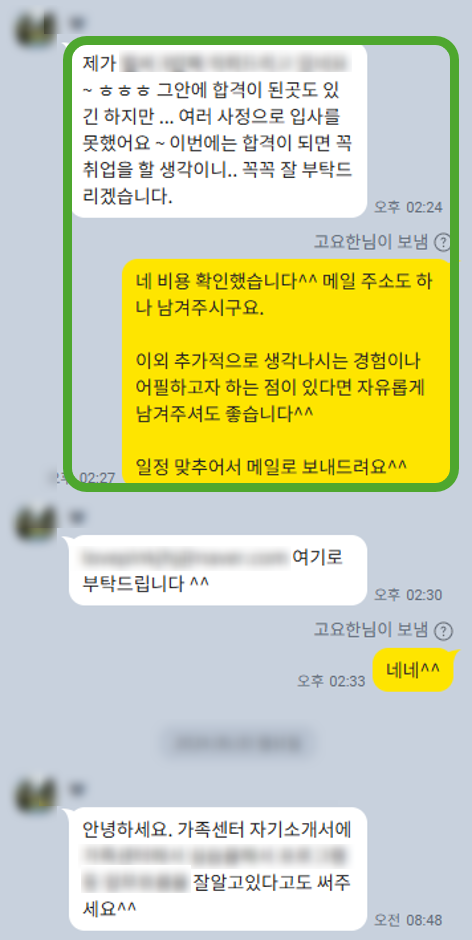Select the white bubble ending with 꼭꼭 잘 부탁드리겠습니다
The height and width of the screenshot is (940, 472).
click(218, 131)
